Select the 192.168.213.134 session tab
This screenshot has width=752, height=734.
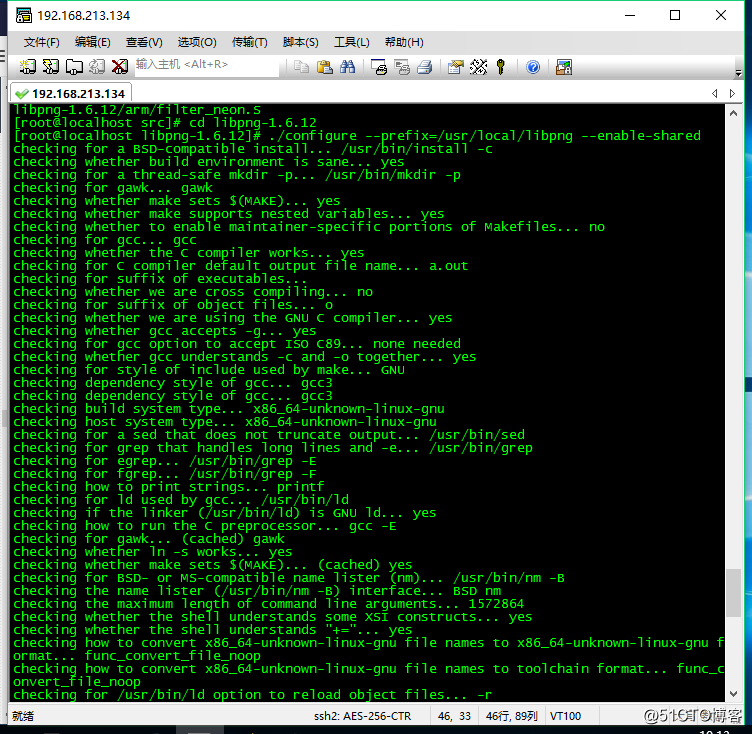tap(71, 94)
